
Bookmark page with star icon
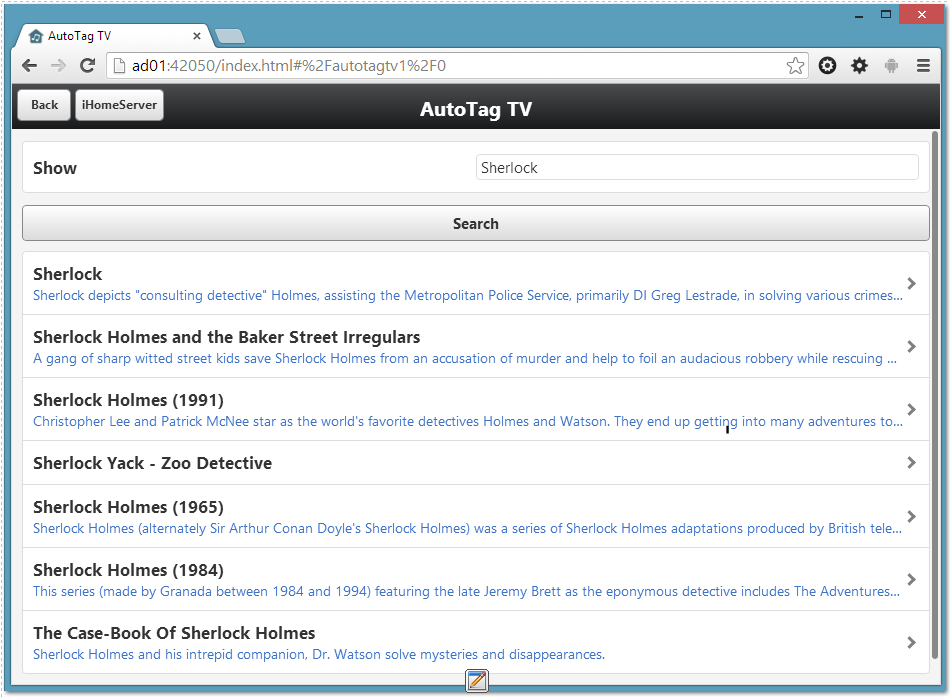pyautogui.click(x=795, y=66)
